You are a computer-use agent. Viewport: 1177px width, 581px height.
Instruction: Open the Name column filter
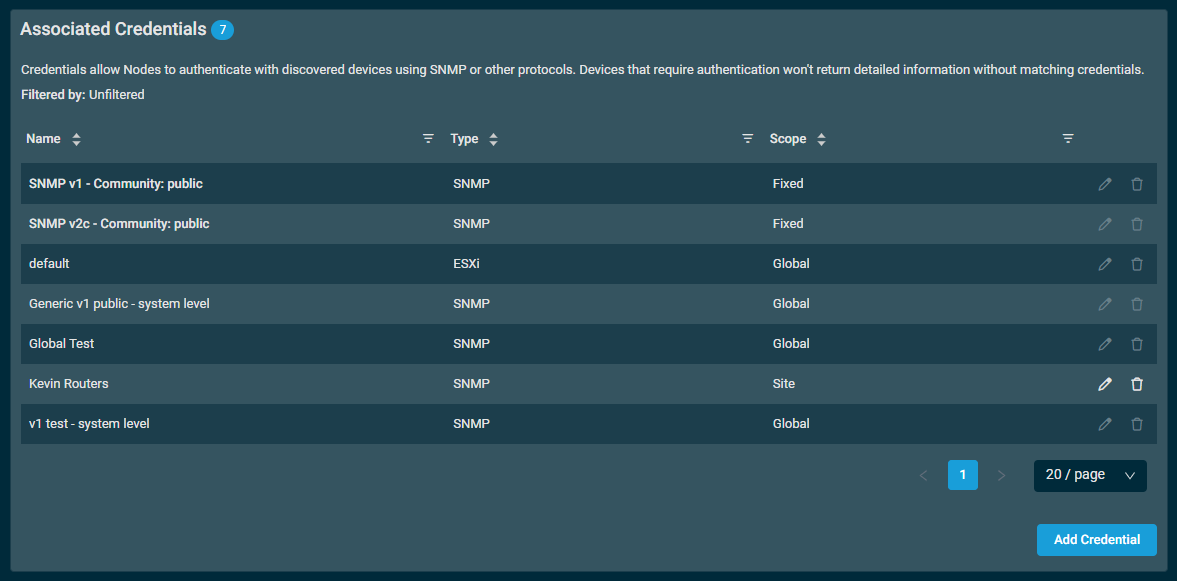[x=428, y=138]
